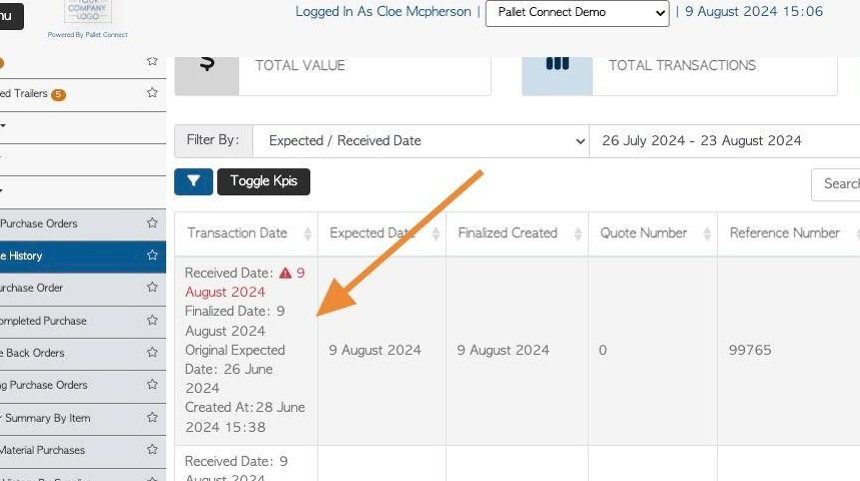The height and width of the screenshot is (481, 860).
Task: Star the Back Orders sidebar entry
Action: point(152,352)
